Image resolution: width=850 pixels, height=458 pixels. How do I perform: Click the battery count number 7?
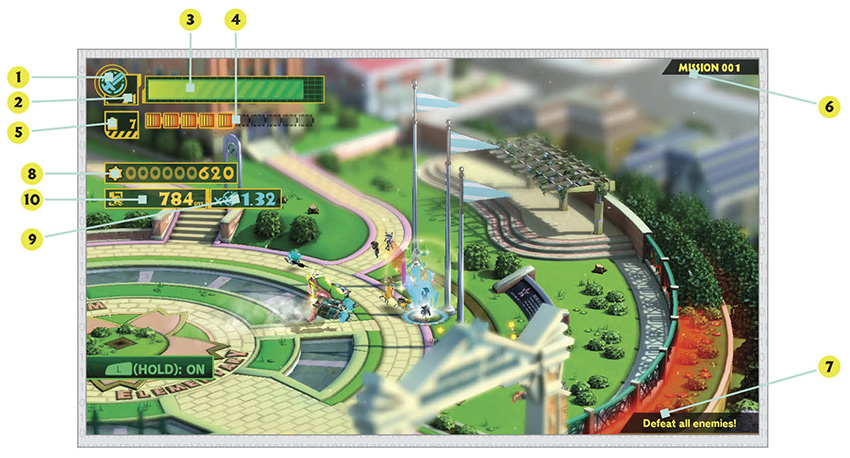[x=132, y=125]
